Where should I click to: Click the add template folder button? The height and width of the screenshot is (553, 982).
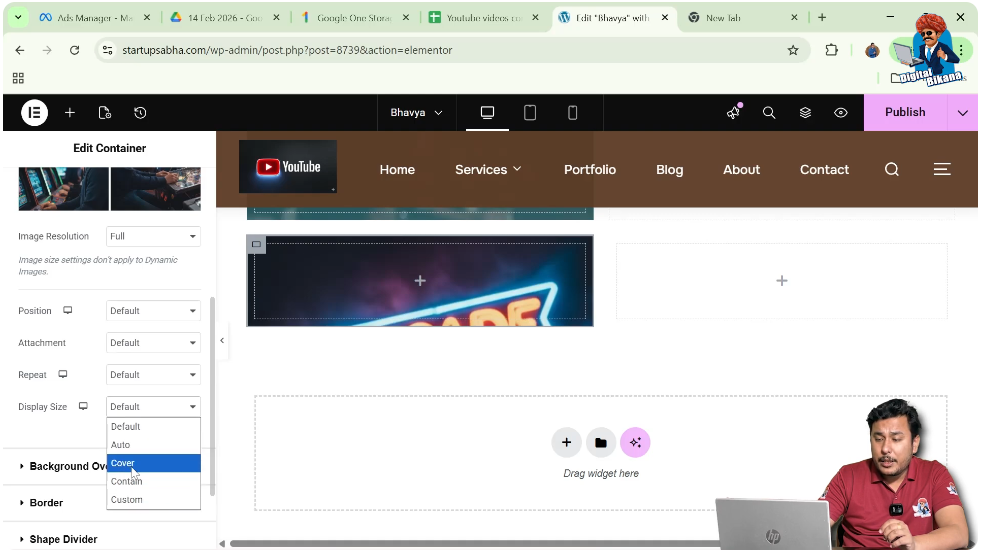pos(601,443)
